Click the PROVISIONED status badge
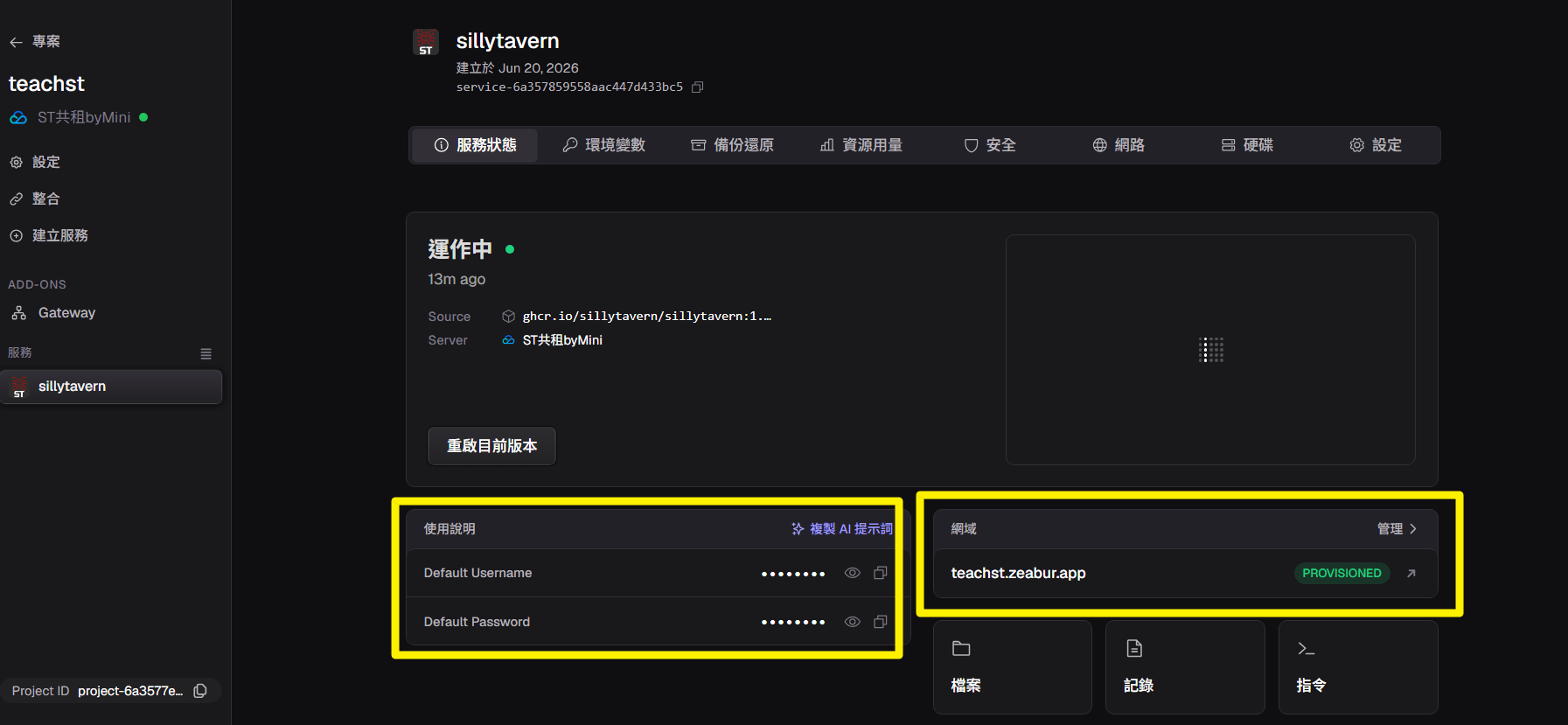The height and width of the screenshot is (725, 1568). tap(1342, 574)
